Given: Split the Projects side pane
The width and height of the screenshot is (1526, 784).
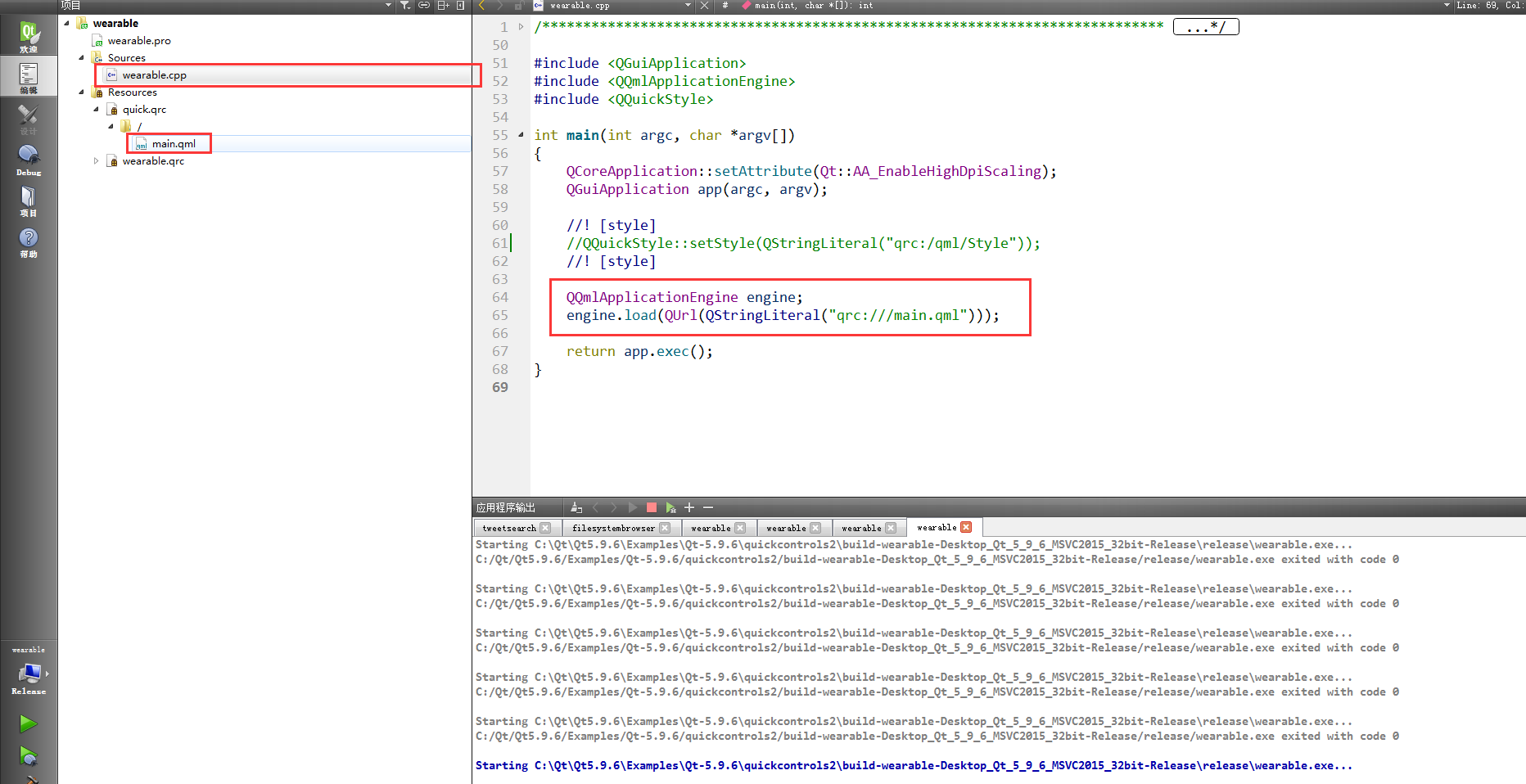Looking at the screenshot, I should (443, 6).
